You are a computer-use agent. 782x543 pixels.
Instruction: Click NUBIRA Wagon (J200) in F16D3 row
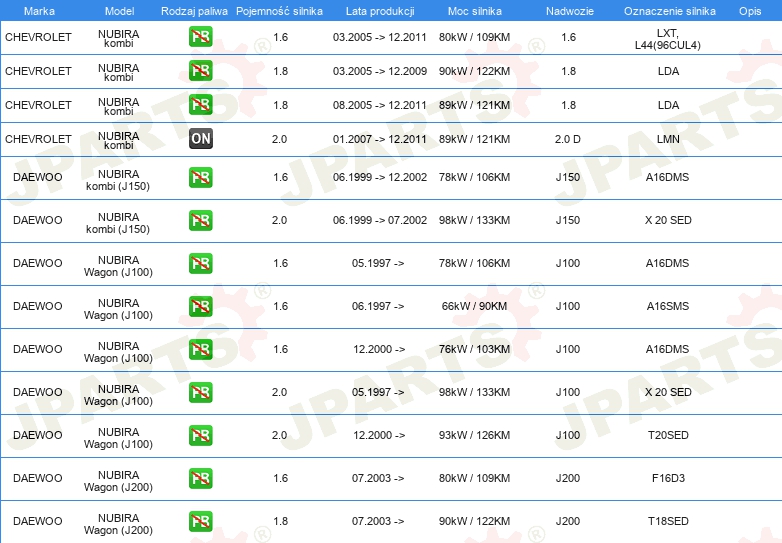click(x=118, y=481)
